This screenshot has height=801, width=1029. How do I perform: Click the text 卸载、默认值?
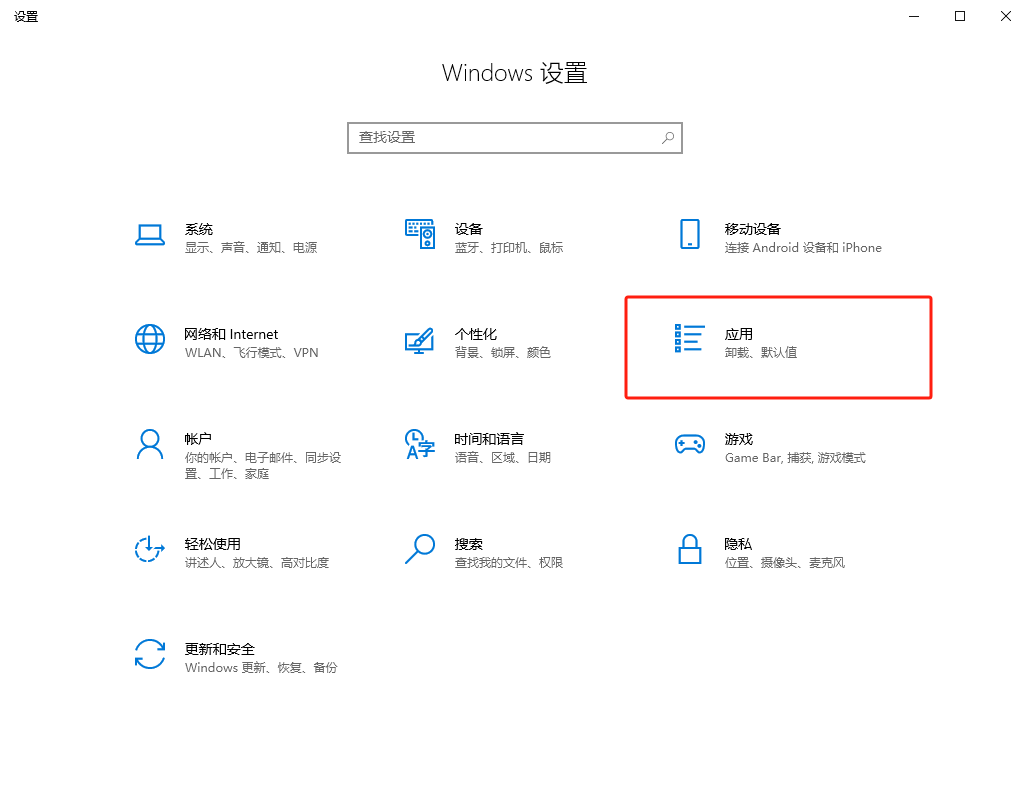point(761,352)
